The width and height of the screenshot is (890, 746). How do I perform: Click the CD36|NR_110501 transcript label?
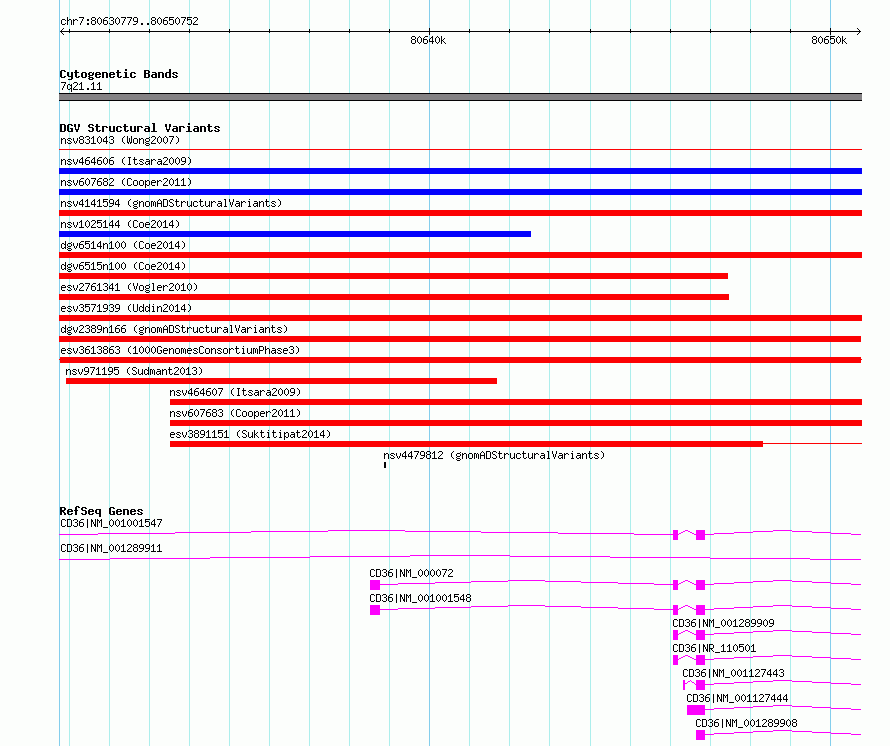coord(714,648)
